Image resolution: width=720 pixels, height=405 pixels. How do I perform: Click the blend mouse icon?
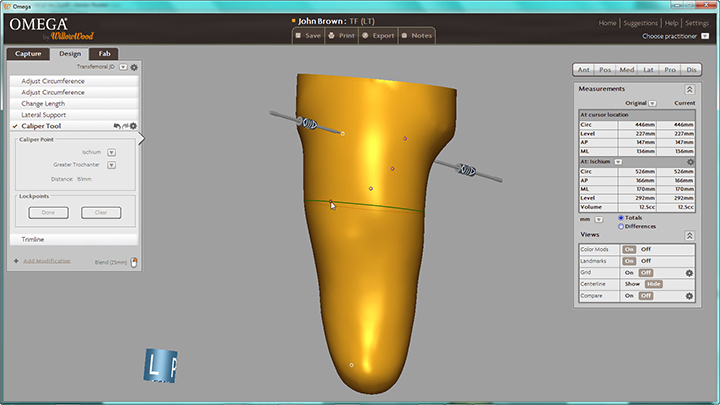133,262
